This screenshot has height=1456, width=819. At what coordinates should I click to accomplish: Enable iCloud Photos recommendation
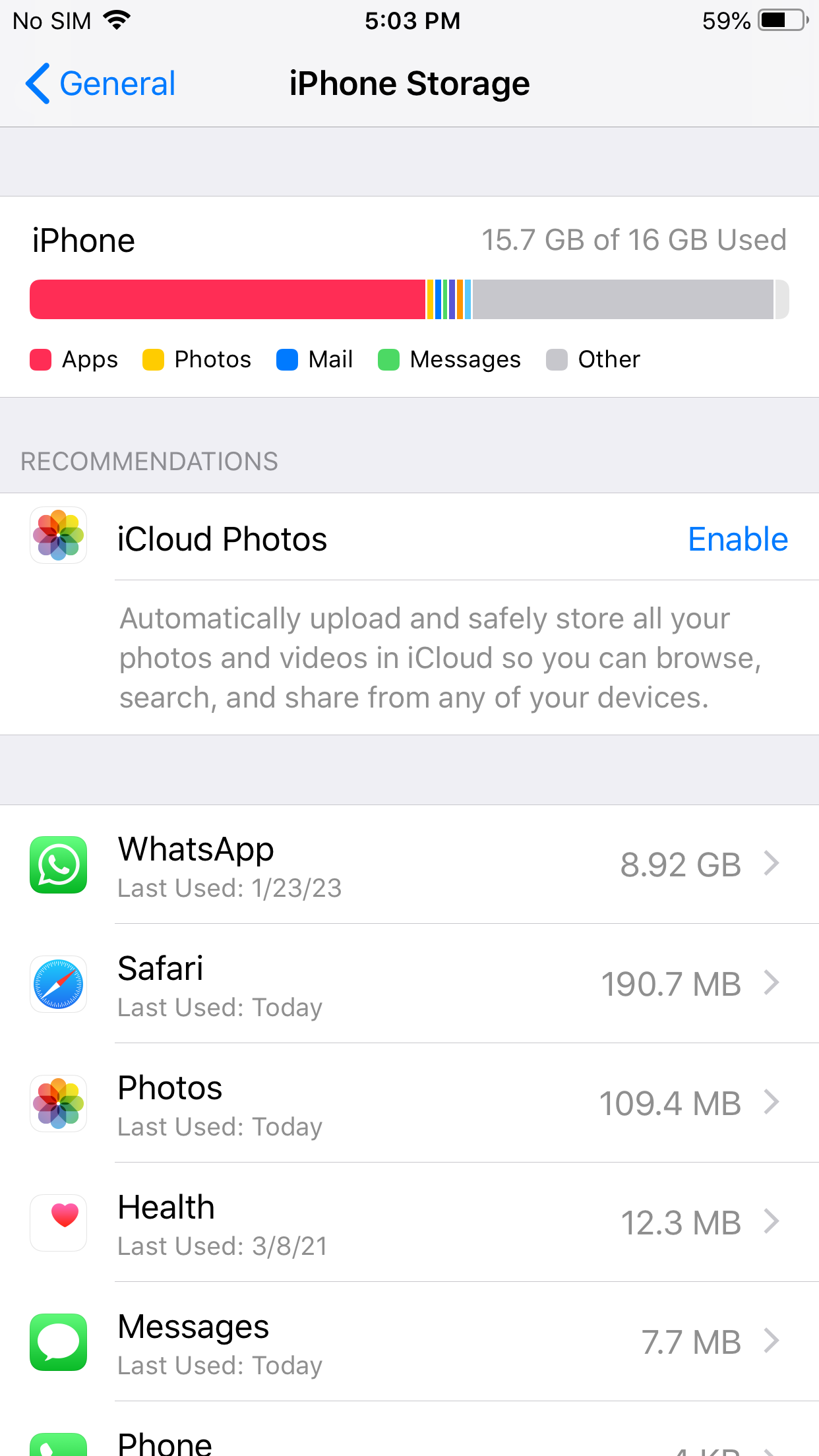738,539
